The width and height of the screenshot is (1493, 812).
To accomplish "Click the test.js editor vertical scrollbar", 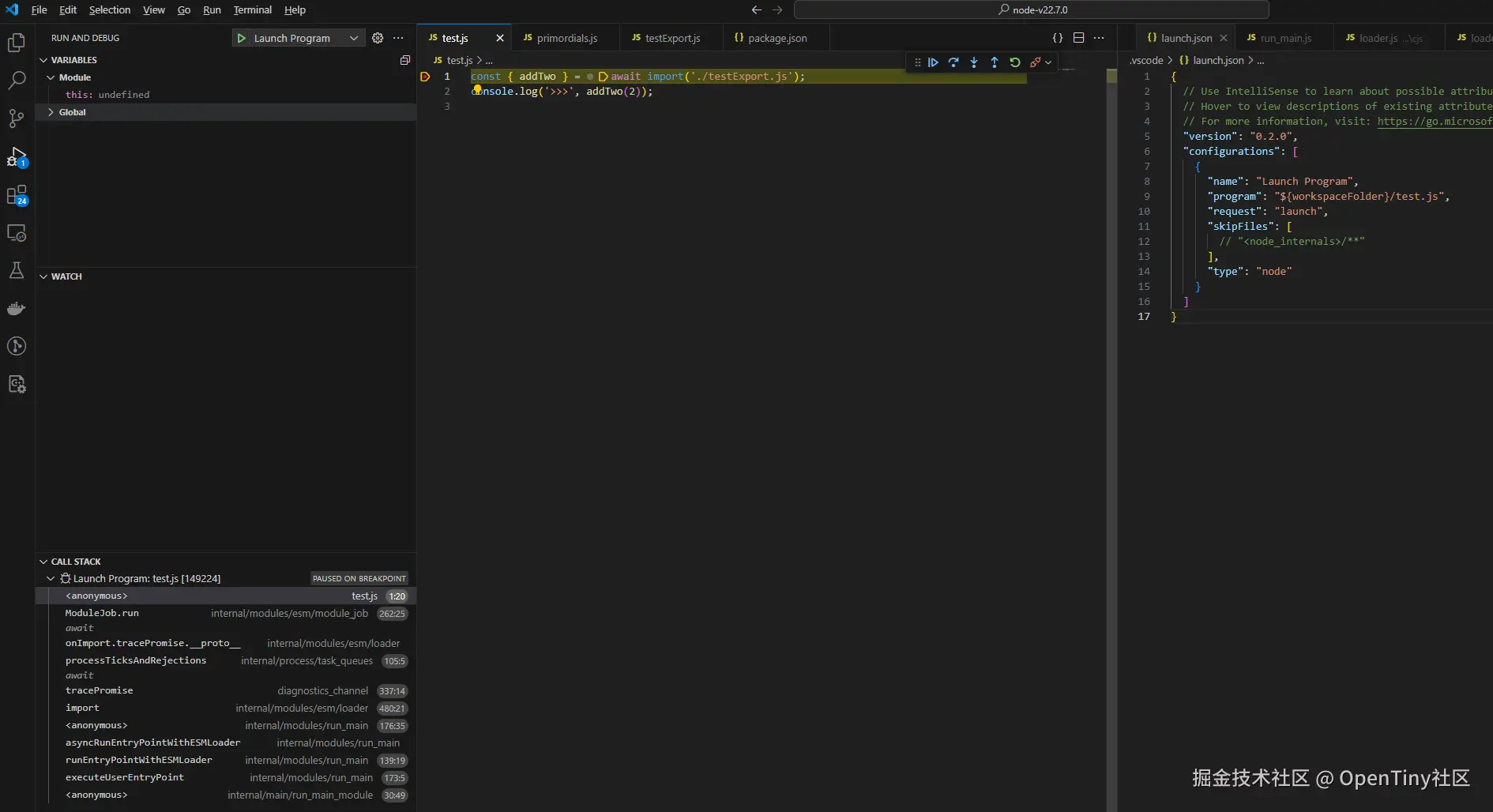I will coord(1111,440).
